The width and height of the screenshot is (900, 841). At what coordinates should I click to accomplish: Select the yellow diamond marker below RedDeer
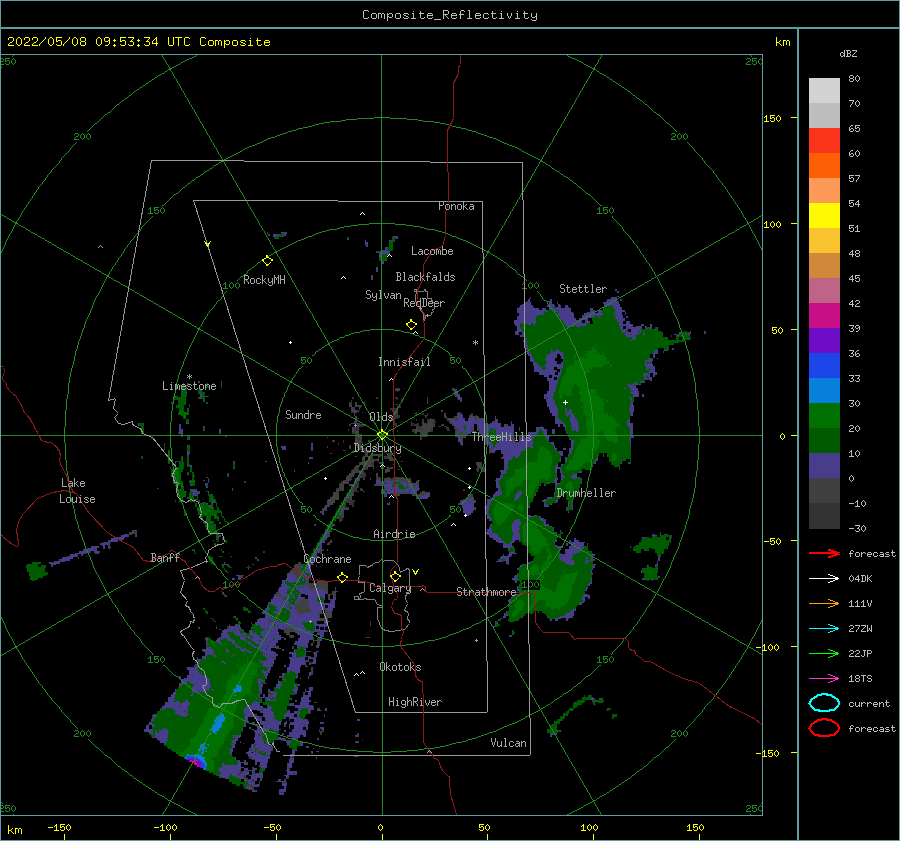click(412, 325)
